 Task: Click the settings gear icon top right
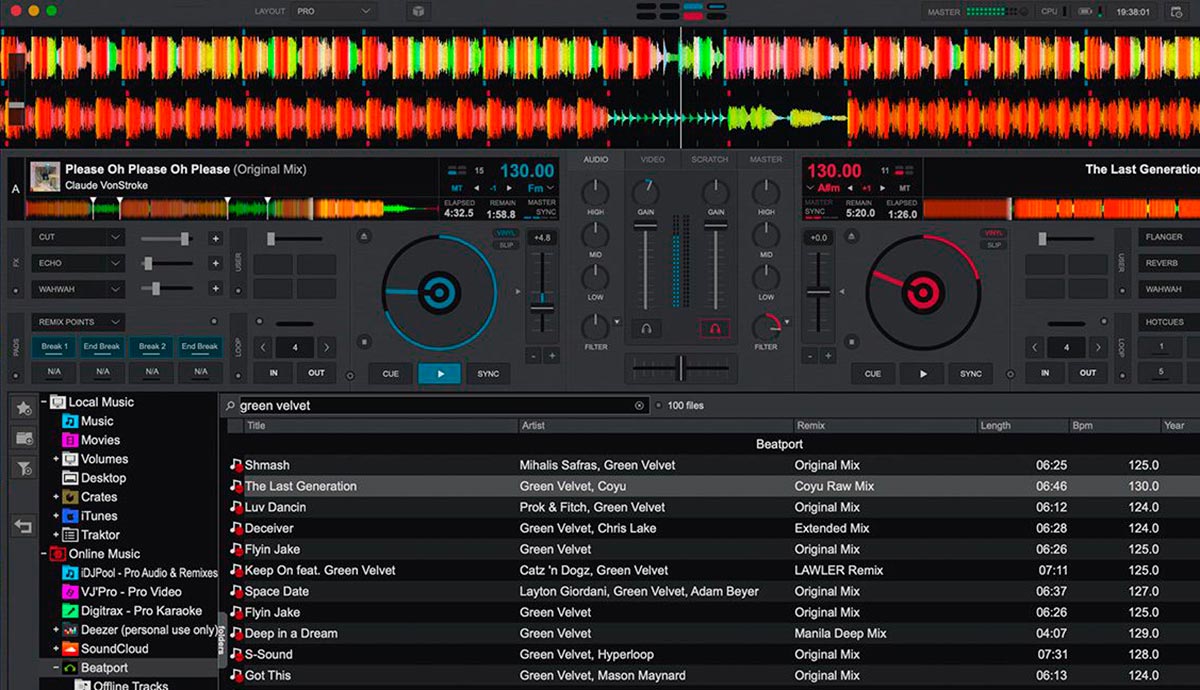click(x=1176, y=12)
